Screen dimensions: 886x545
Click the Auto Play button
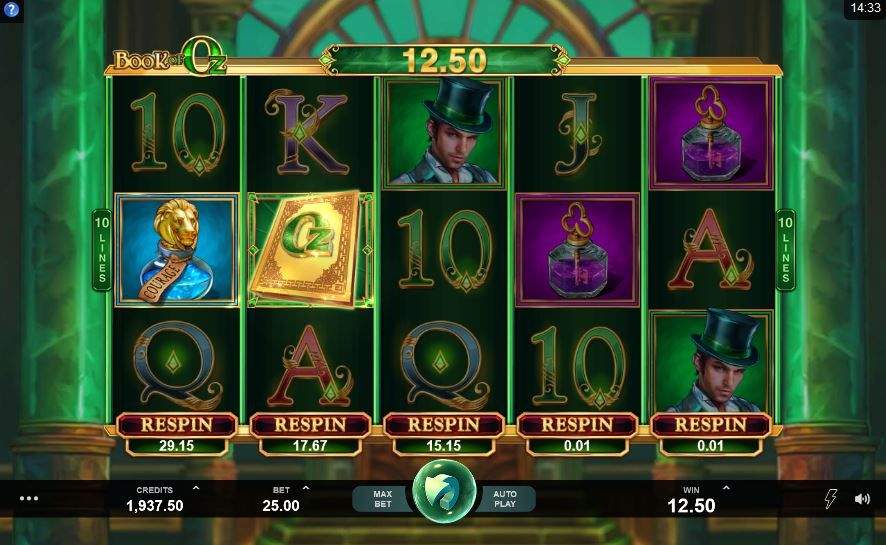[505, 499]
